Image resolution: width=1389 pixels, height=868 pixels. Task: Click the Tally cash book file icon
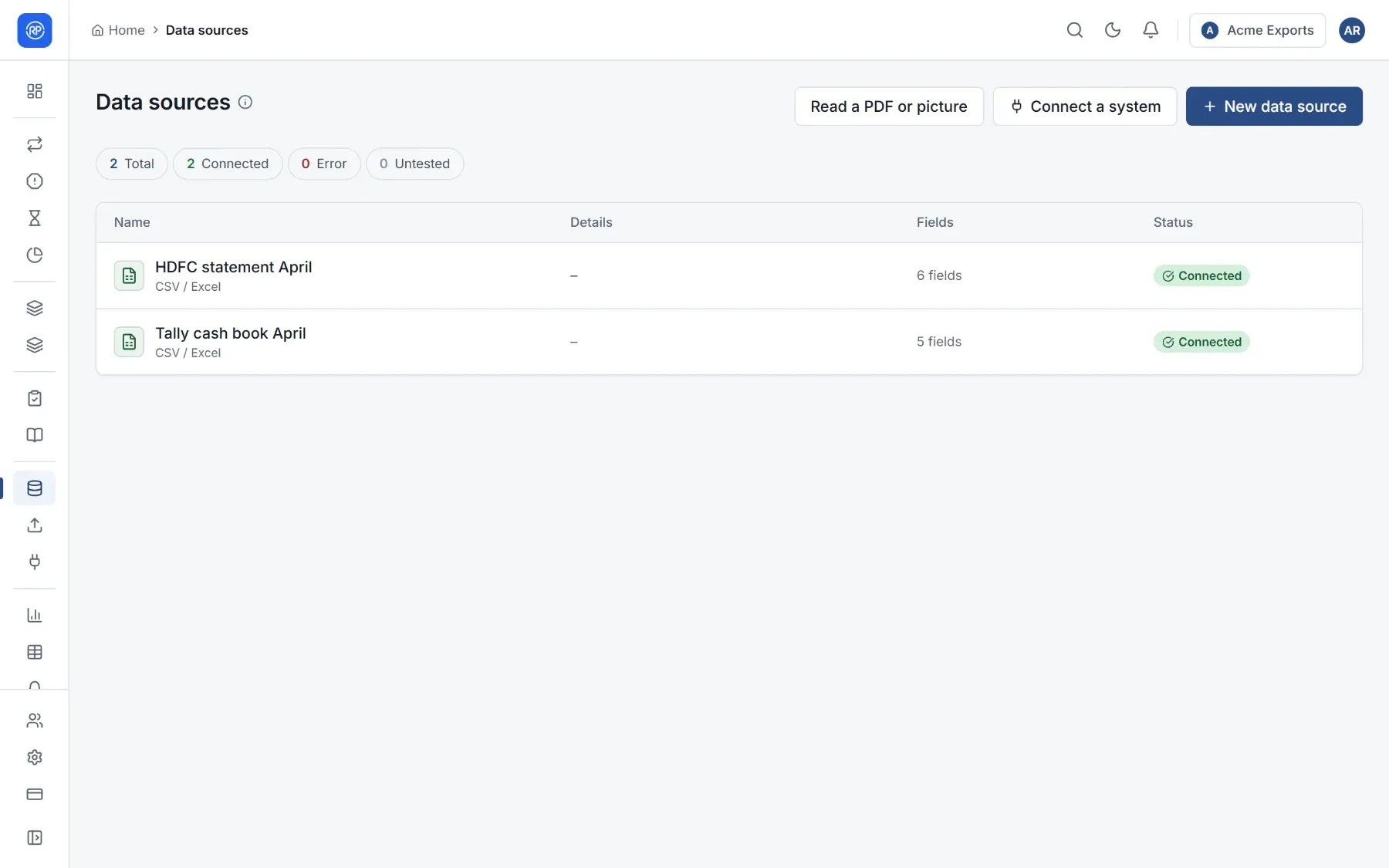pos(129,342)
